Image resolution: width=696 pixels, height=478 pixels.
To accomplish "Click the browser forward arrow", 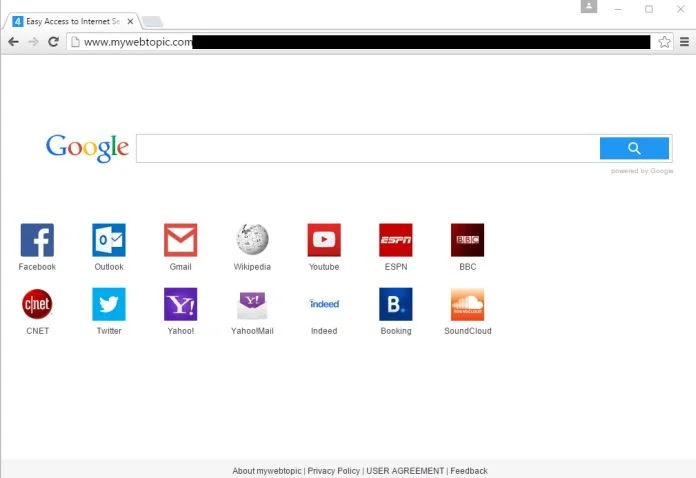I will [33, 42].
